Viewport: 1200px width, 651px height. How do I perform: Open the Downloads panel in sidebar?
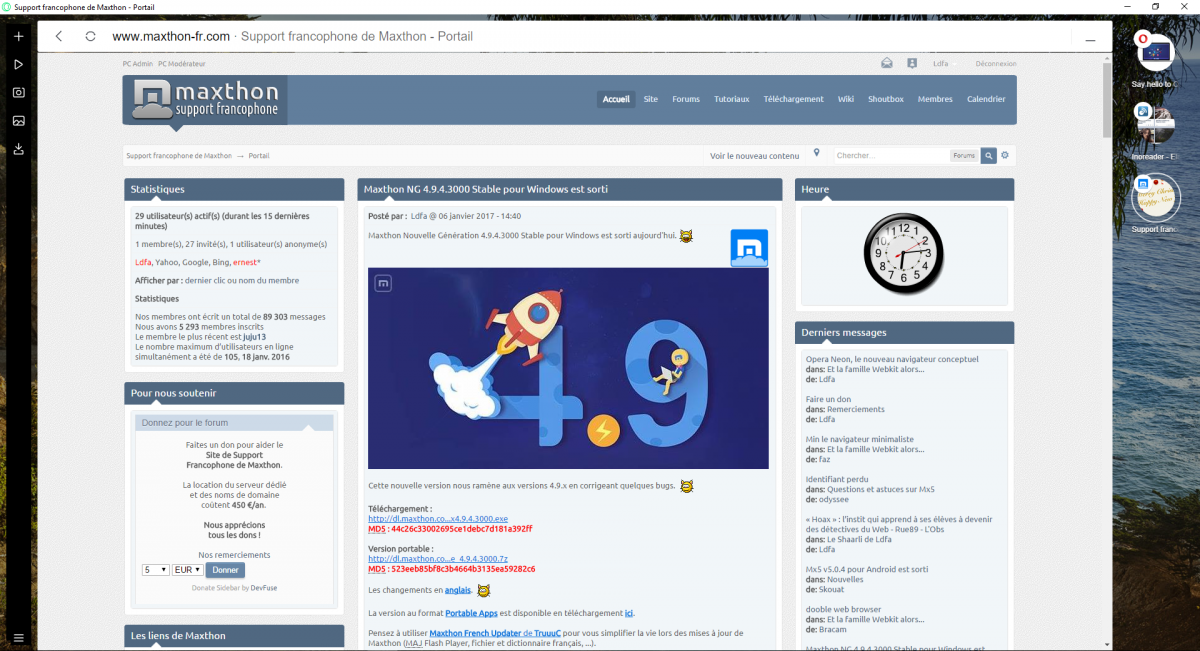click(18, 149)
